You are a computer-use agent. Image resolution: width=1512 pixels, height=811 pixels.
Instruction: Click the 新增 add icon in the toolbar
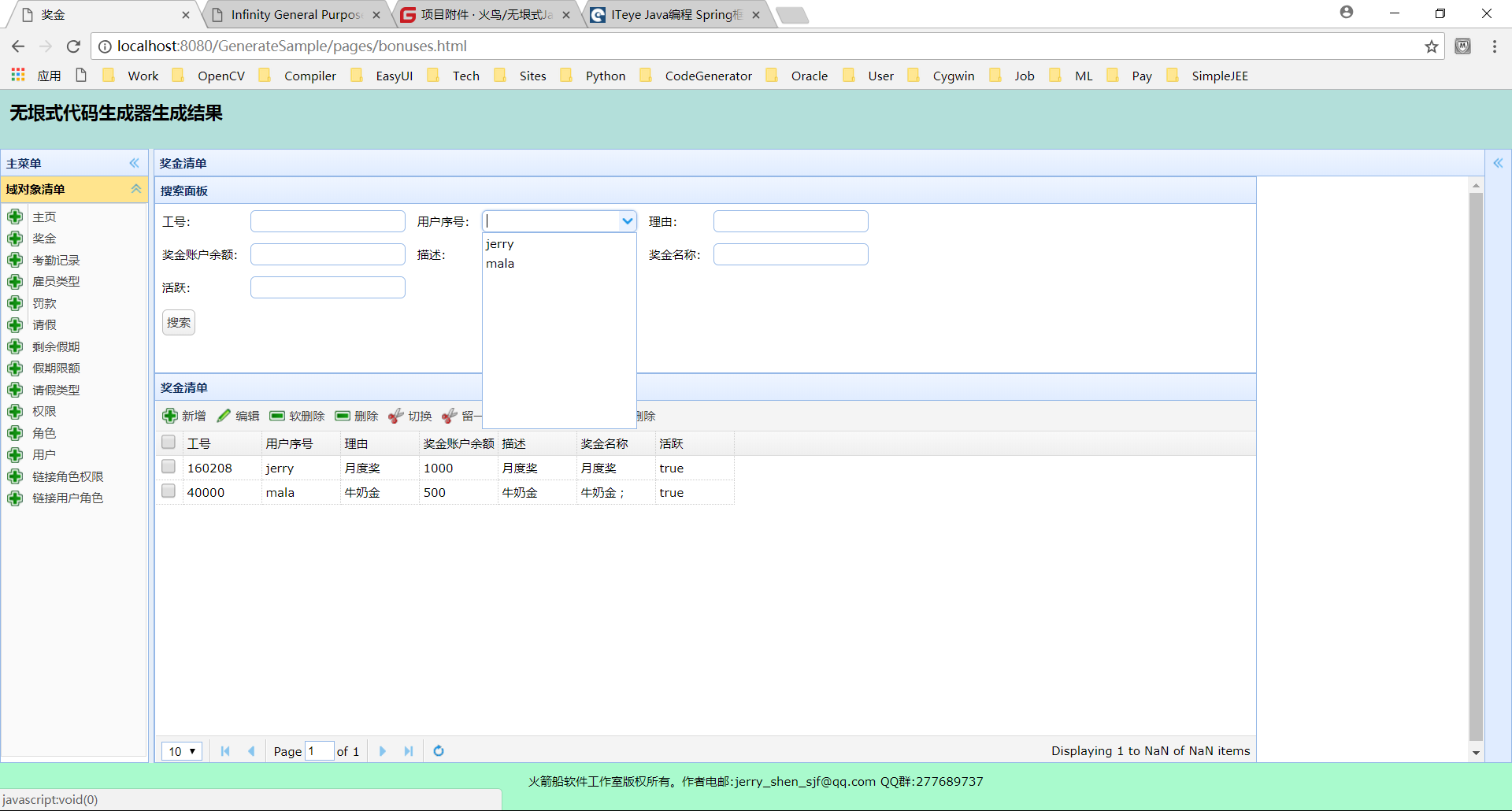coord(170,416)
